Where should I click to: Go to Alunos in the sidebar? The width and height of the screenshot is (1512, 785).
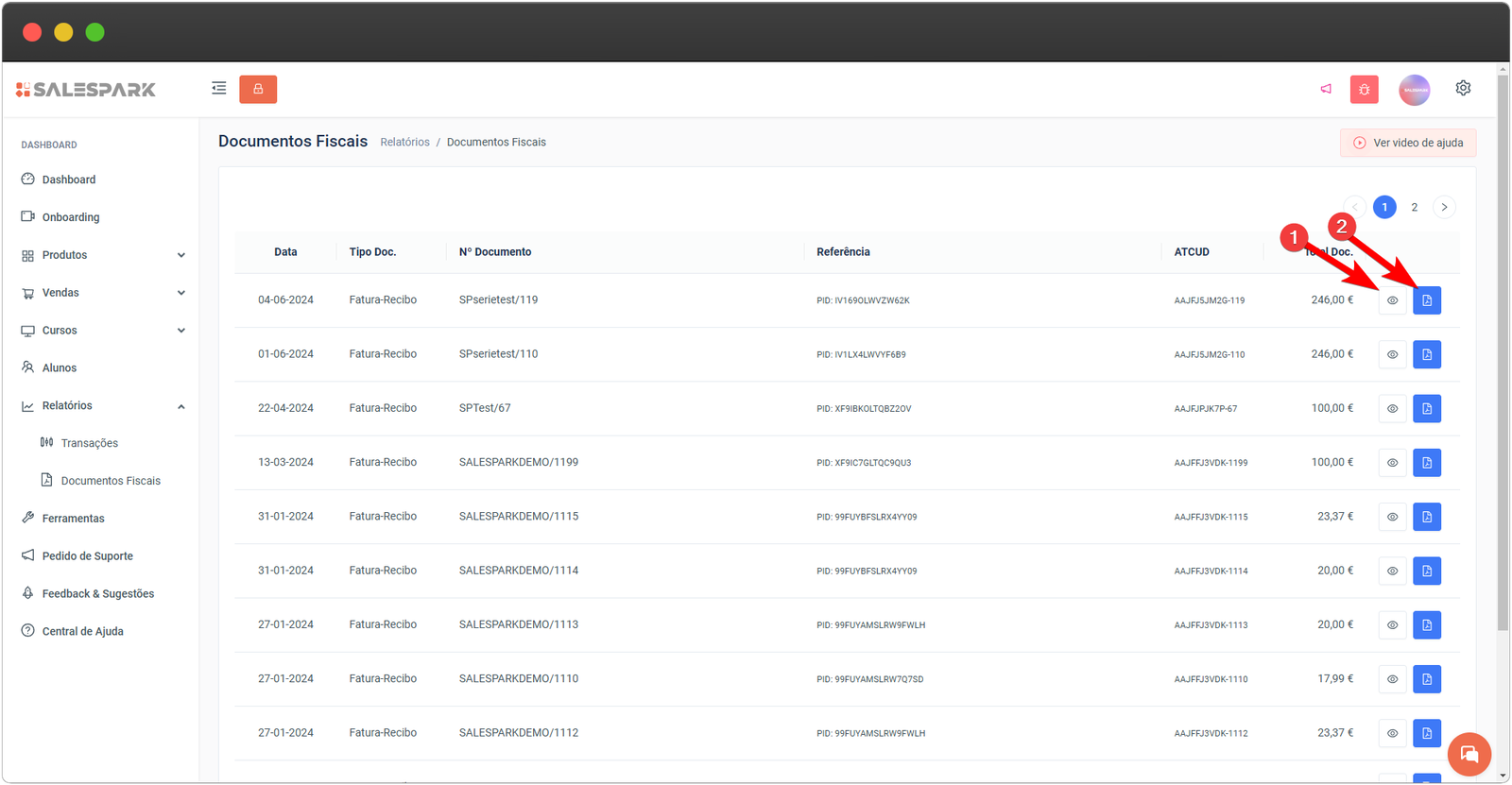coord(59,368)
